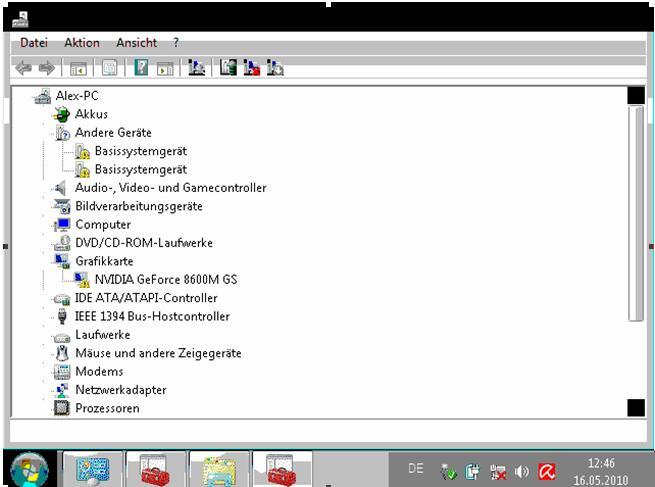The width and height of the screenshot is (655, 487).
Task: Click the scrollbar down arrow of device list
Action: 636,408
